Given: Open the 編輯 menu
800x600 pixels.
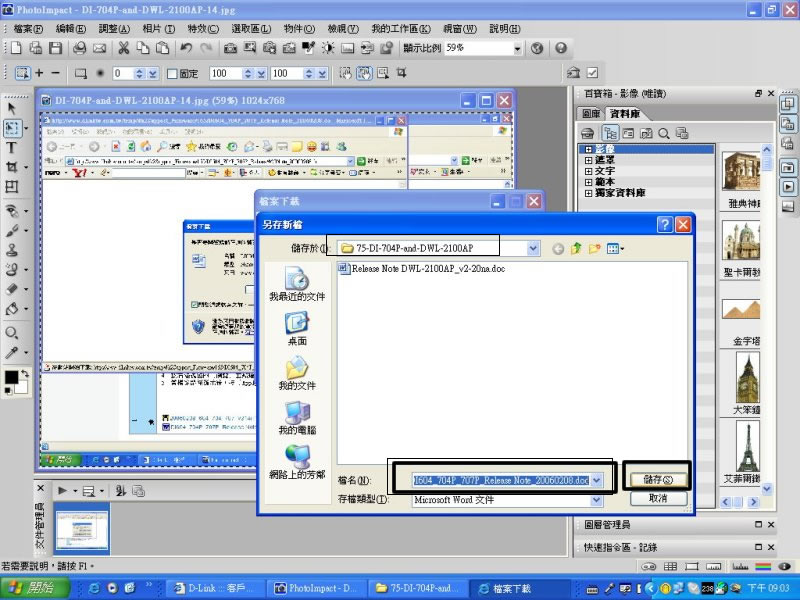Looking at the screenshot, I should (71, 29).
